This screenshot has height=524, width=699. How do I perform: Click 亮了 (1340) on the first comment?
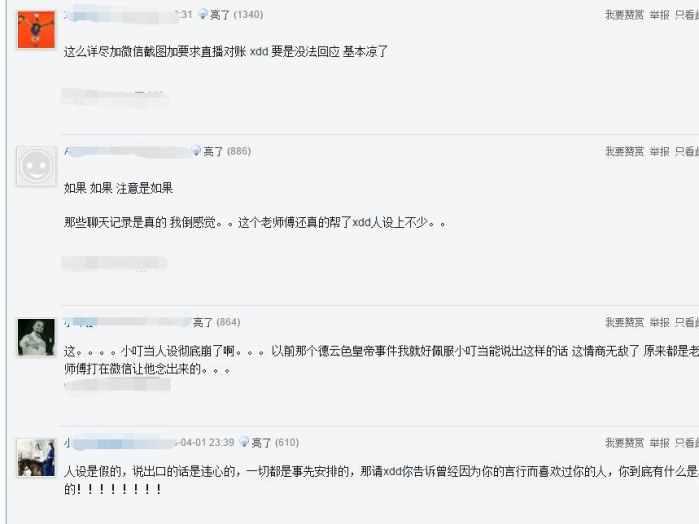(x=236, y=15)
